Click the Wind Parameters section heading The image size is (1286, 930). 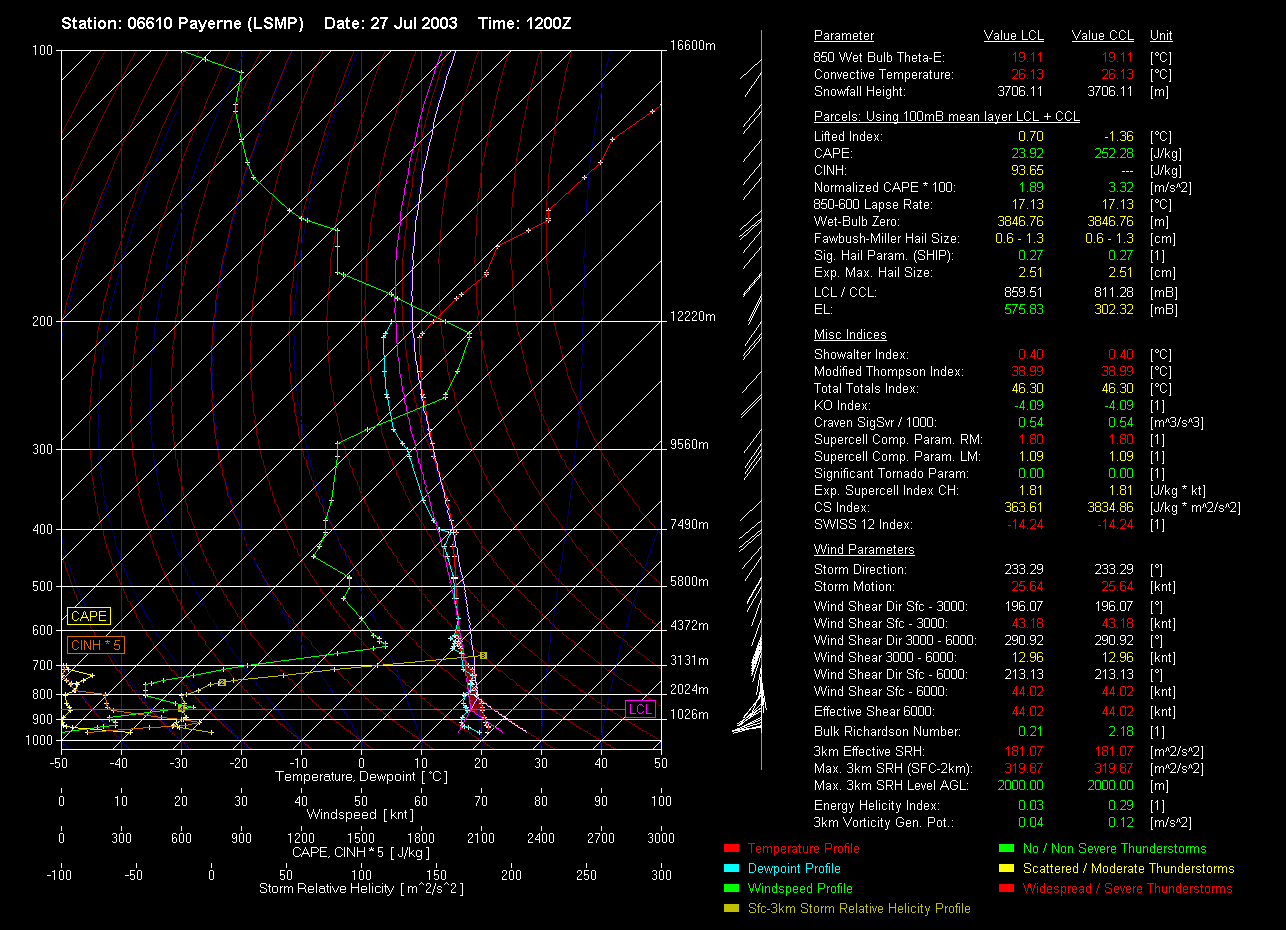coord(864,550)
